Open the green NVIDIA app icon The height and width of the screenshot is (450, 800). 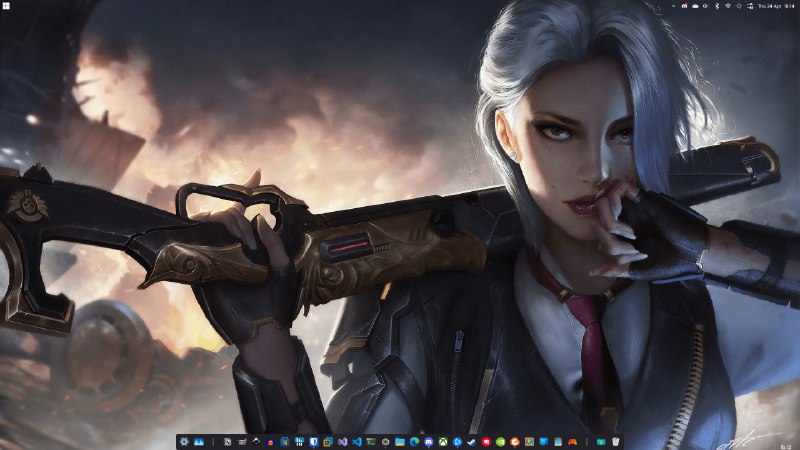[x=500, y=442]
